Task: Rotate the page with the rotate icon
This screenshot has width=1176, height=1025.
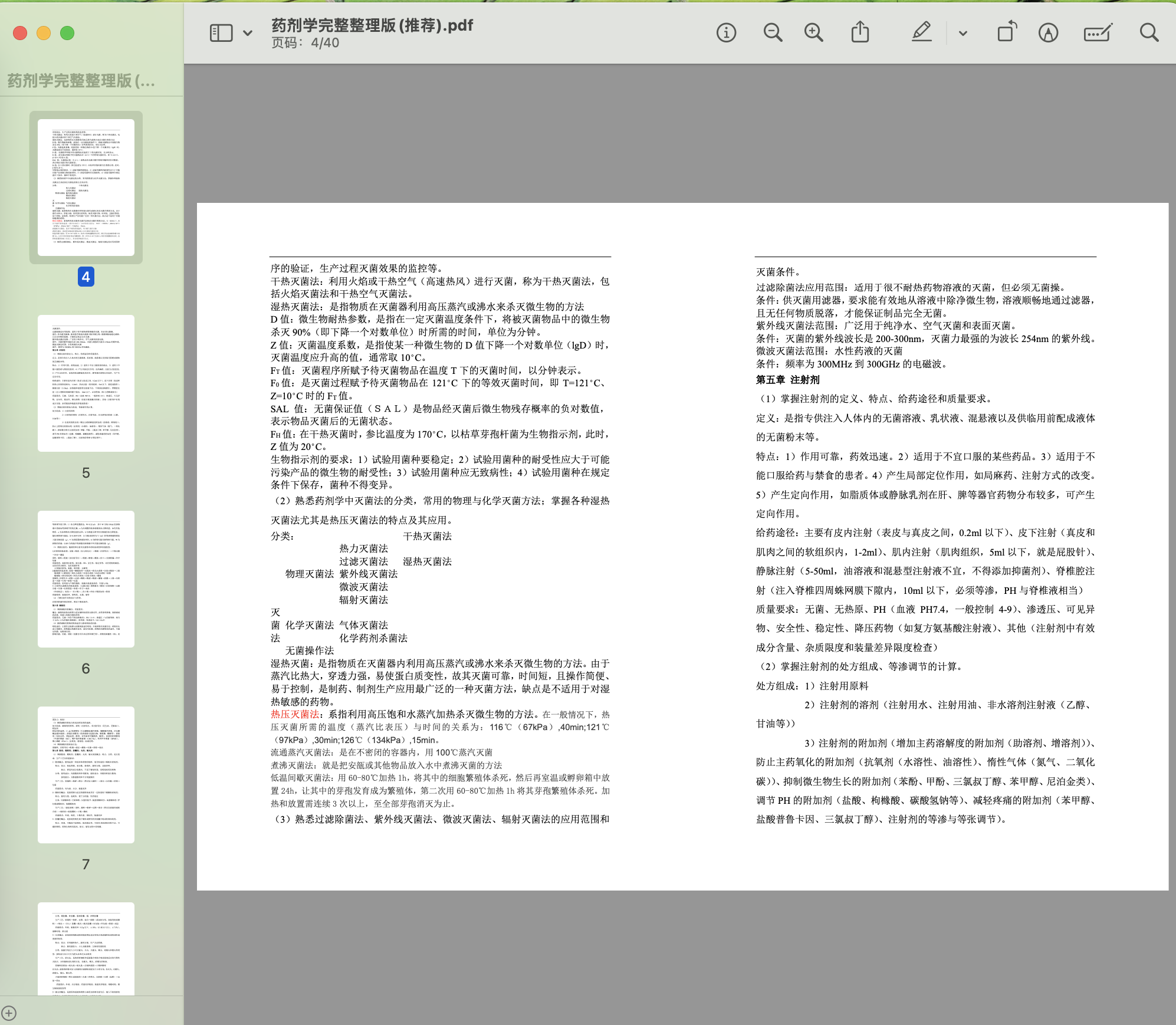Action: pyautogui.click(x=1007, y=32)
